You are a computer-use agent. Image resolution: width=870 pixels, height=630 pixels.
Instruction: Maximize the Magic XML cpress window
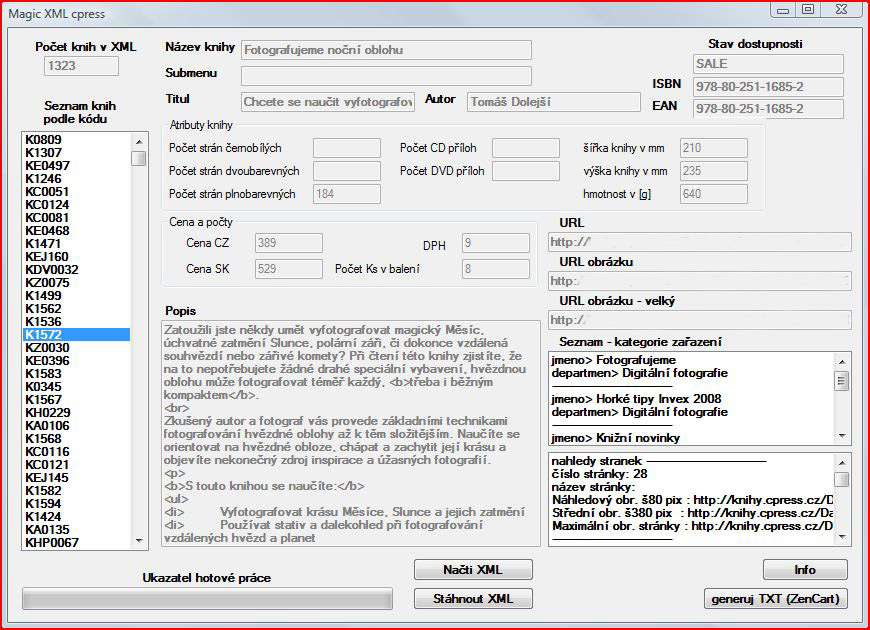pos(808,10)
